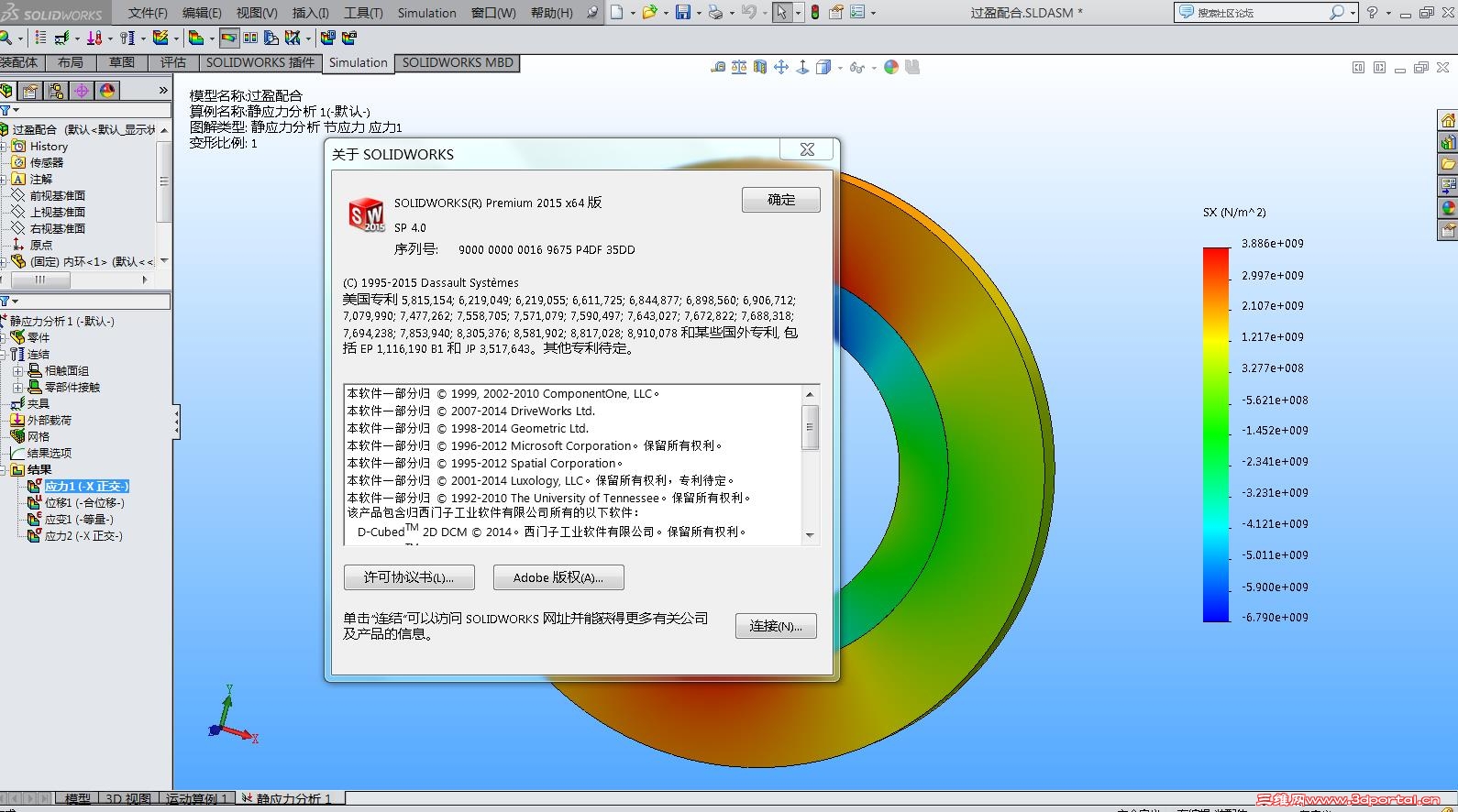
Task: Open the DisplayManager color ball tab
Action: tap(107, 91)
